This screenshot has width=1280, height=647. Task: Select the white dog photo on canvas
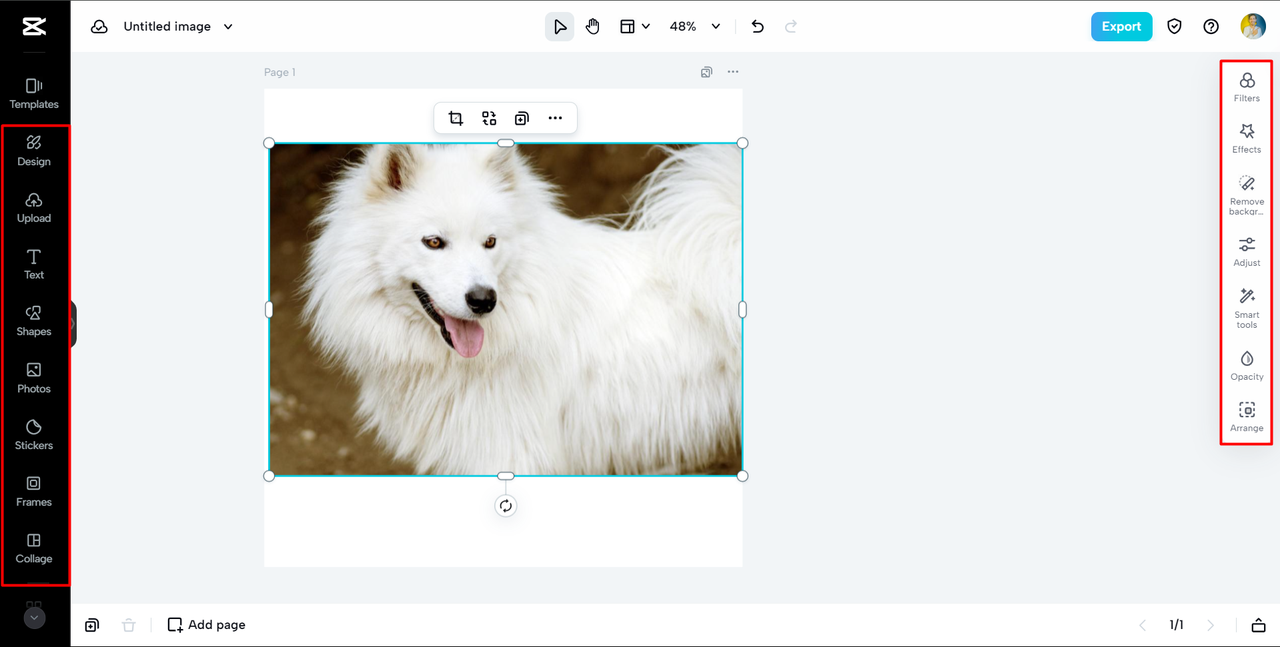(506, 310)
